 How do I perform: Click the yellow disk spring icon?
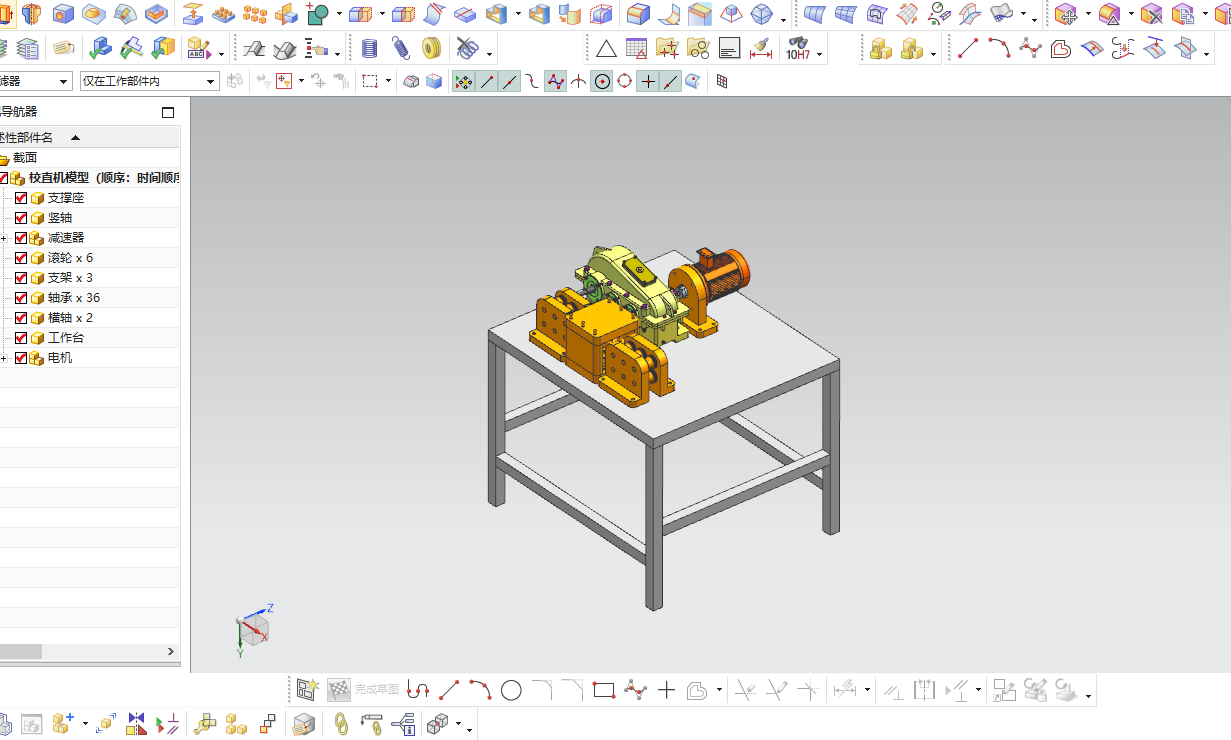[432, 48]
